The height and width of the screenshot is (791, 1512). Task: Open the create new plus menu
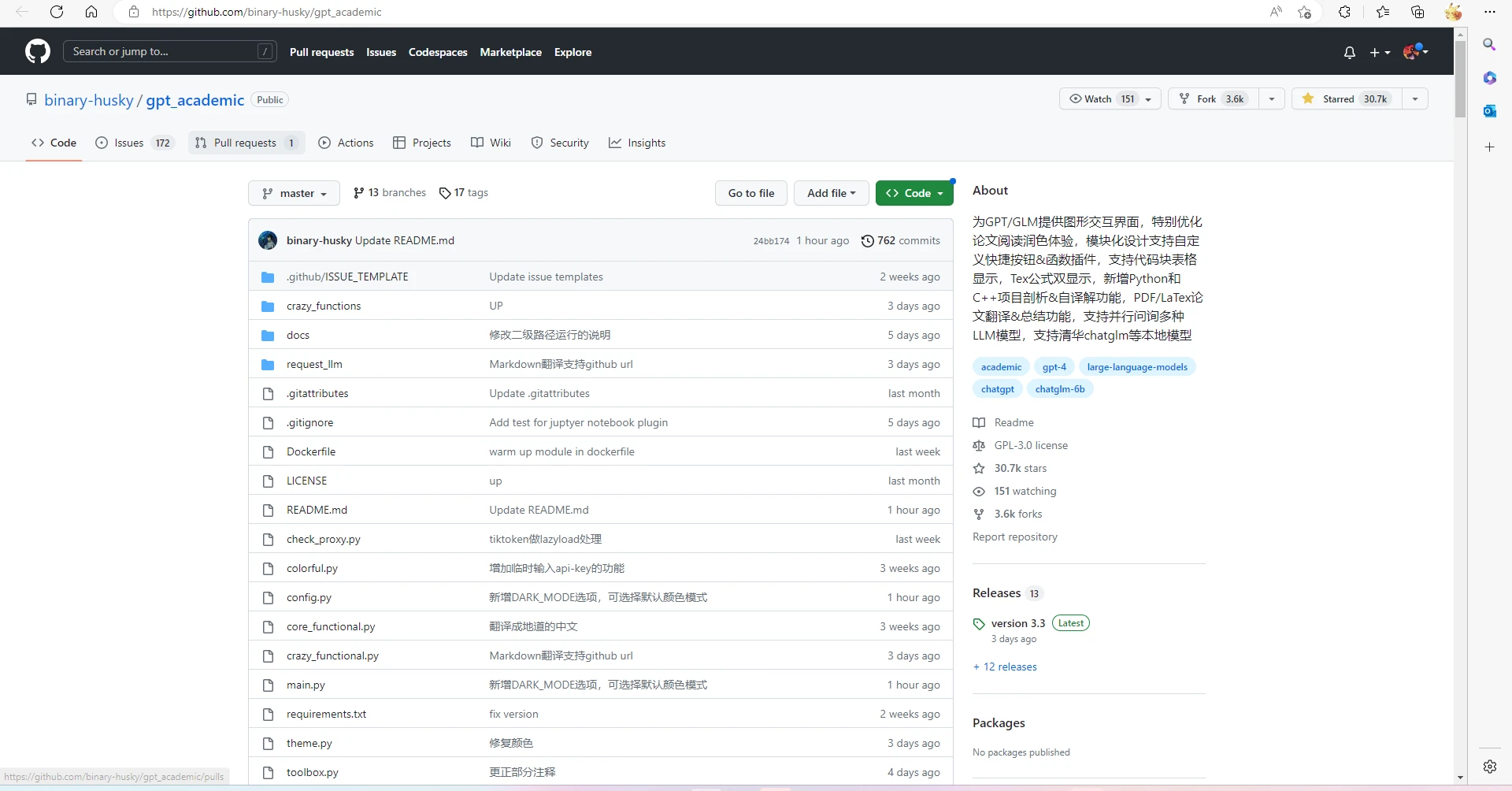click(x=1380, y=52)
